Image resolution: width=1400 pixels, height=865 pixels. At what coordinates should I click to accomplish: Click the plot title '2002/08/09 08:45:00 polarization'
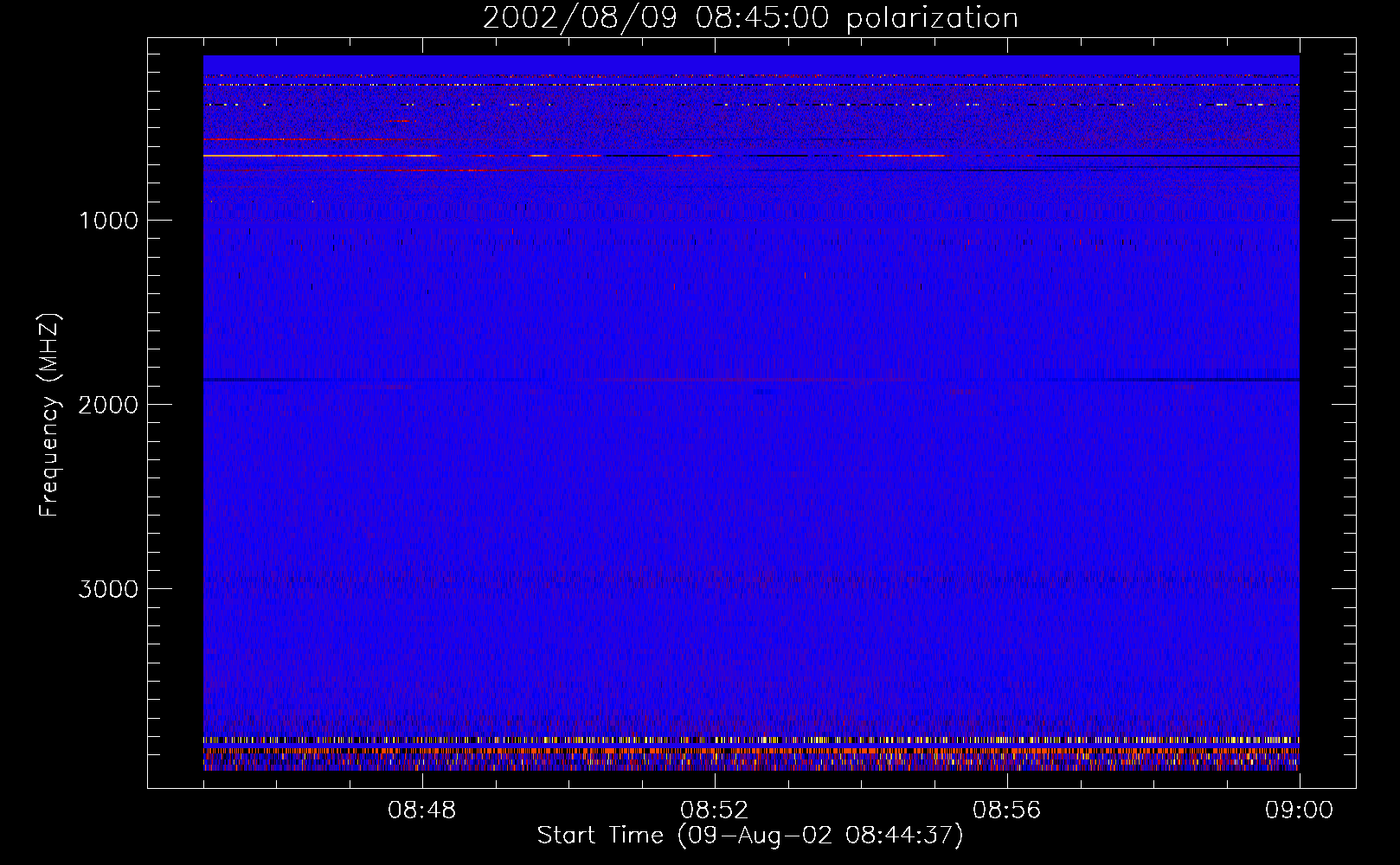[x=750, y=18]
